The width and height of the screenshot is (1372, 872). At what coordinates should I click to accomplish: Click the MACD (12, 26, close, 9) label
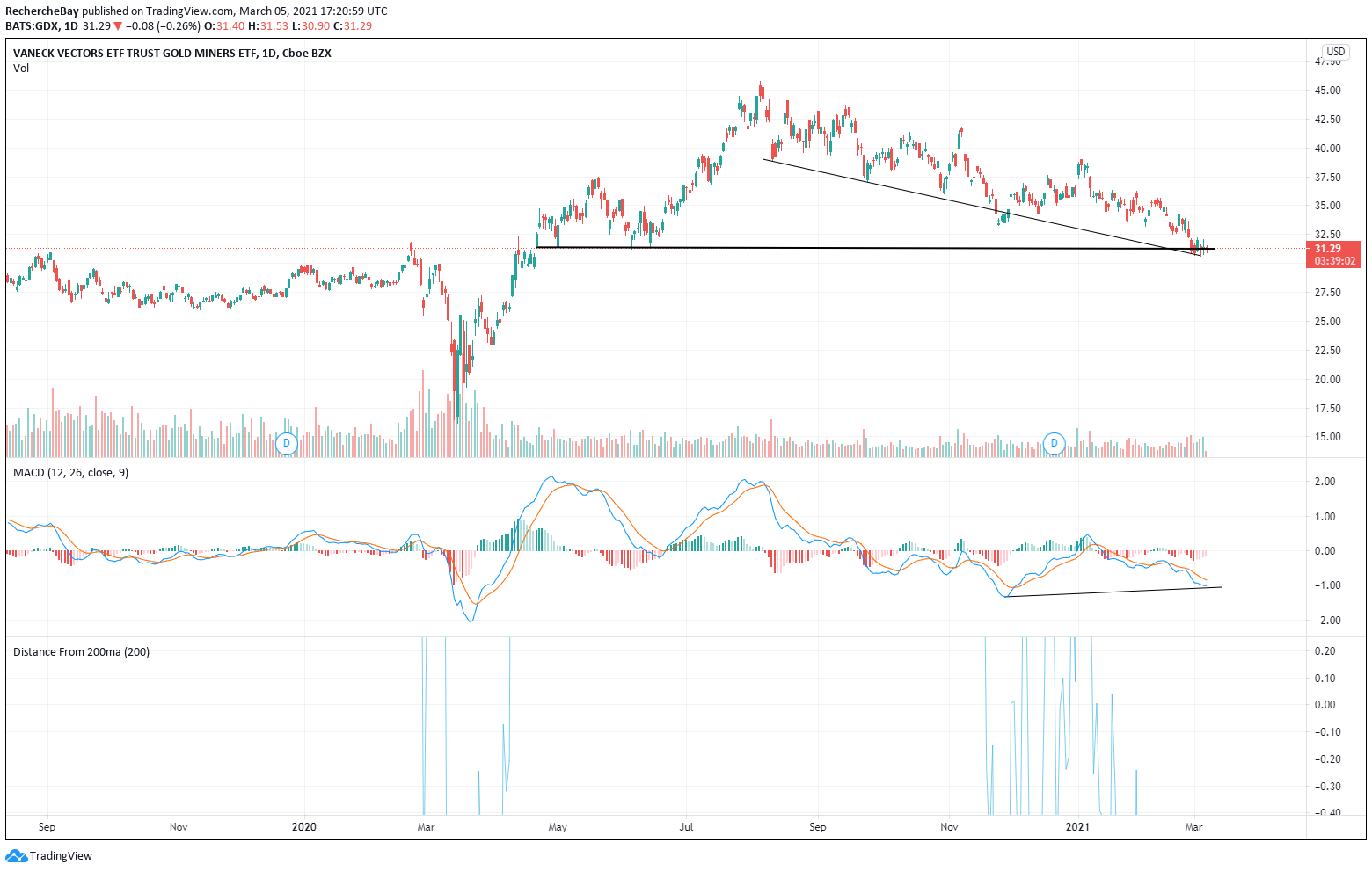71,473
